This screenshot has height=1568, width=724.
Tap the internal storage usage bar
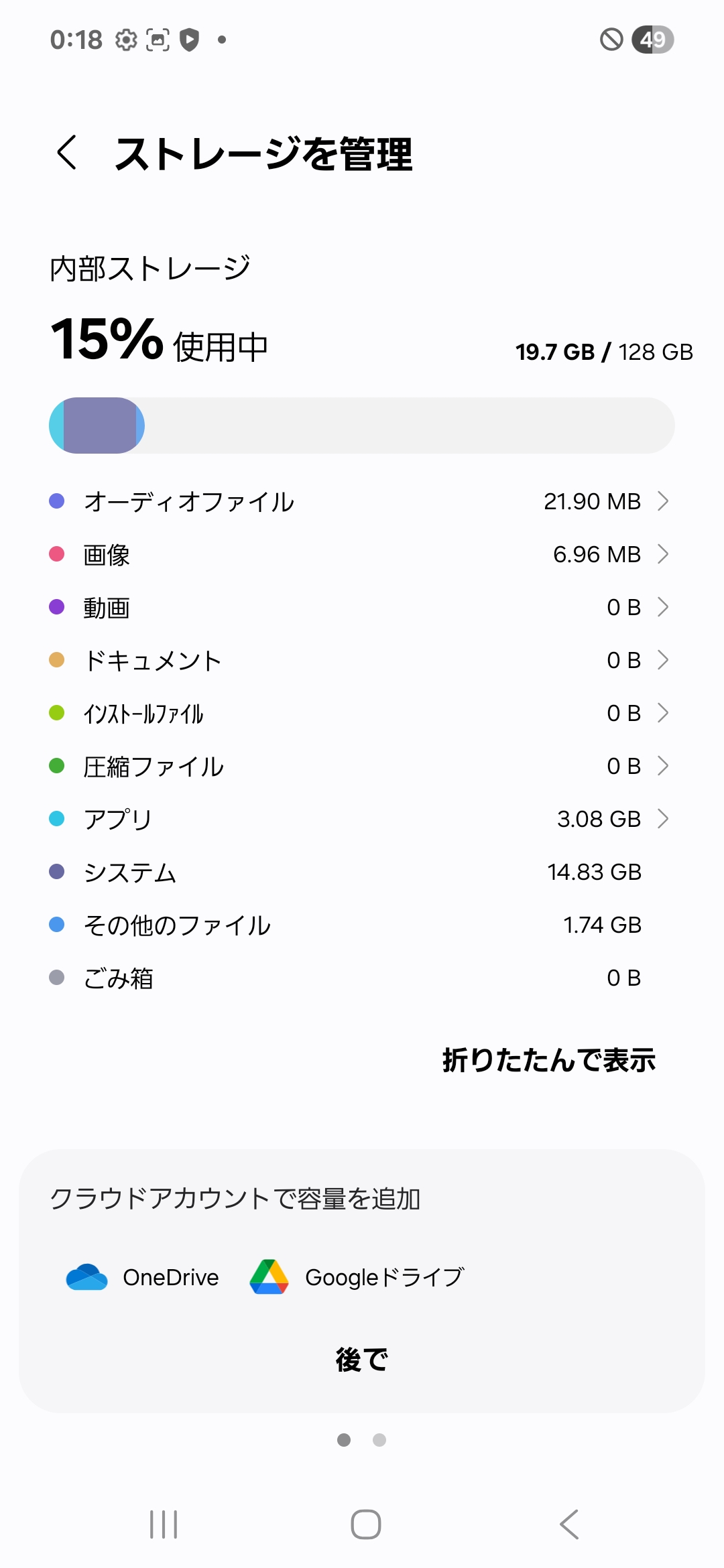[362, 426]
